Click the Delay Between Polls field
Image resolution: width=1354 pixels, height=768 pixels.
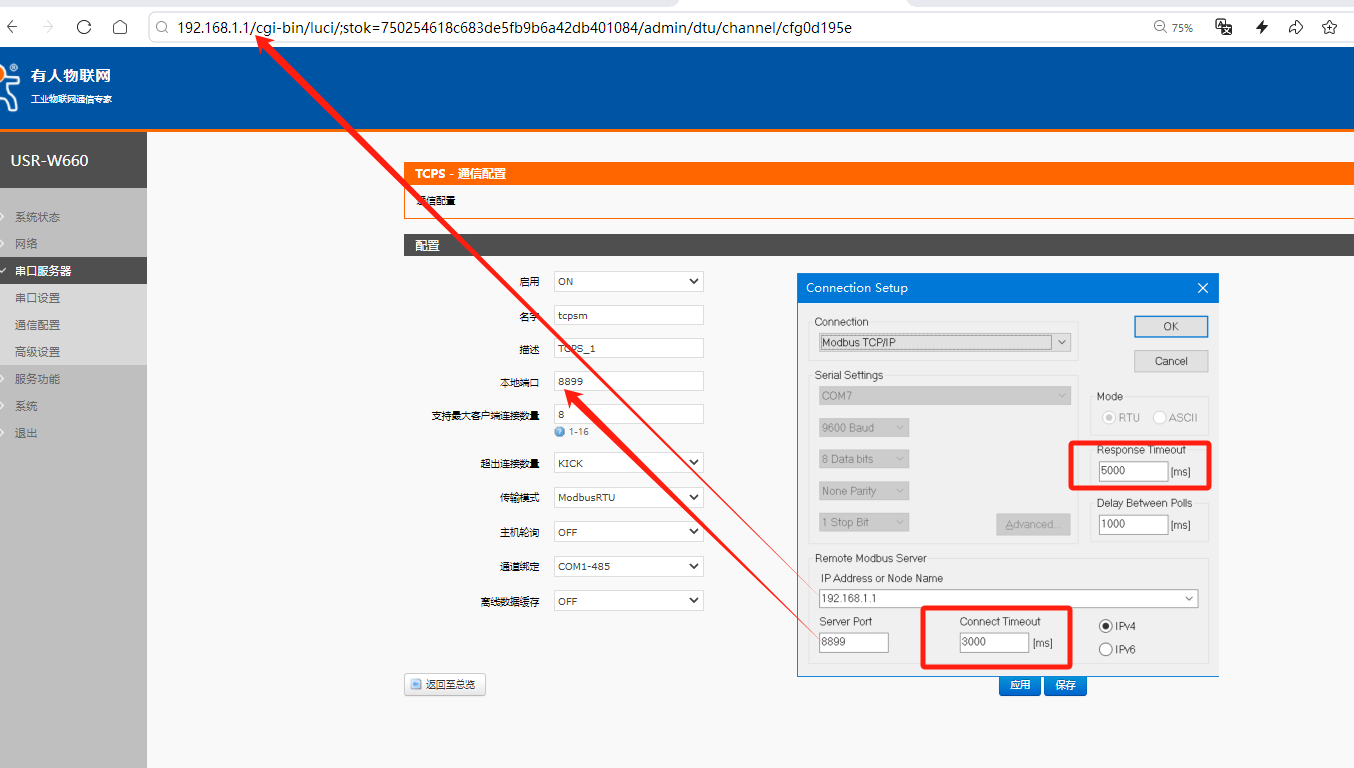coord(1133,524)
